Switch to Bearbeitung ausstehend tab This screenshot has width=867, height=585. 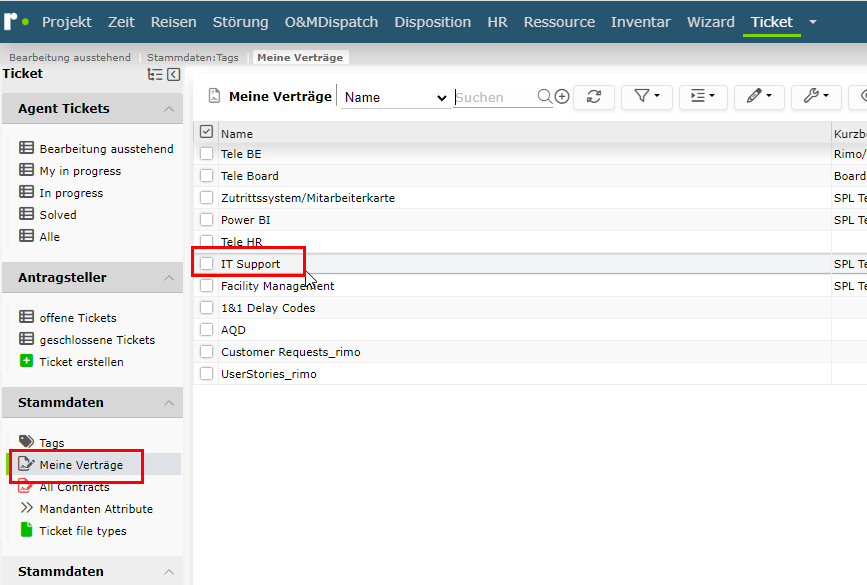(70, 58)
